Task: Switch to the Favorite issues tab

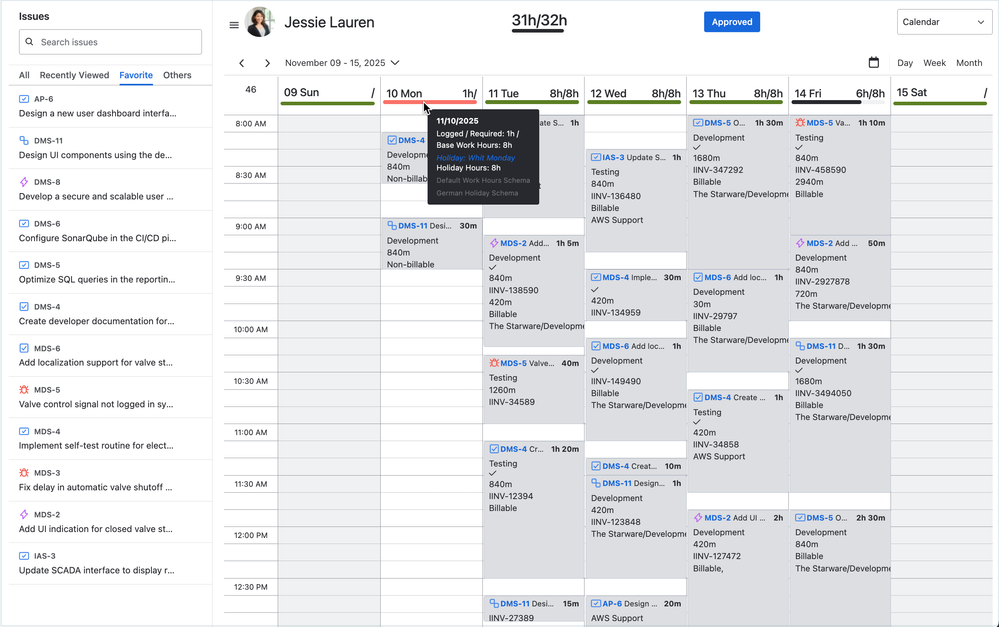Action: click(x=138, y=74)
